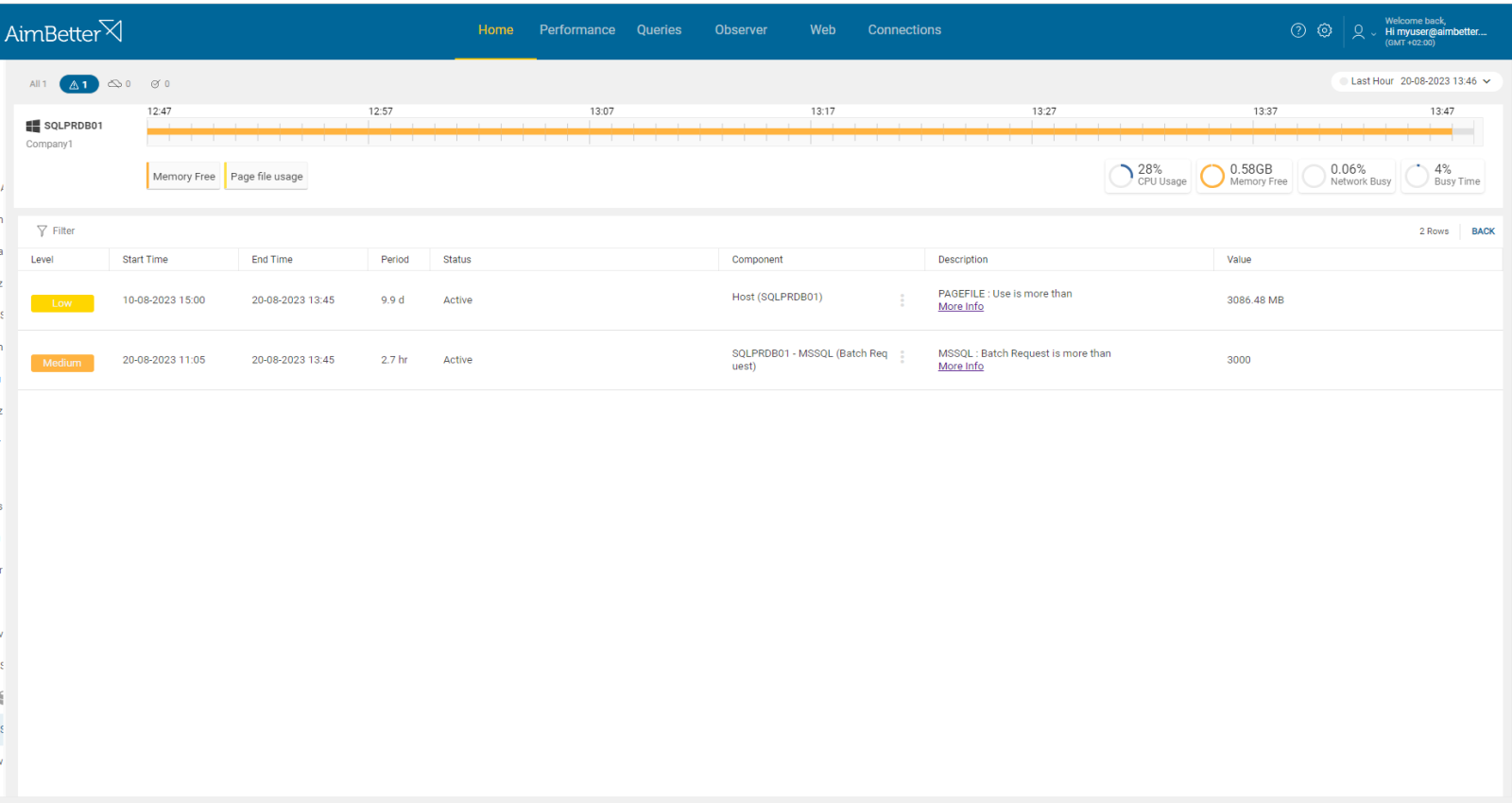The width and height of the screenshot is (1512, 803).
Task: Sort by the End Time column header
Action: (272, 260)
